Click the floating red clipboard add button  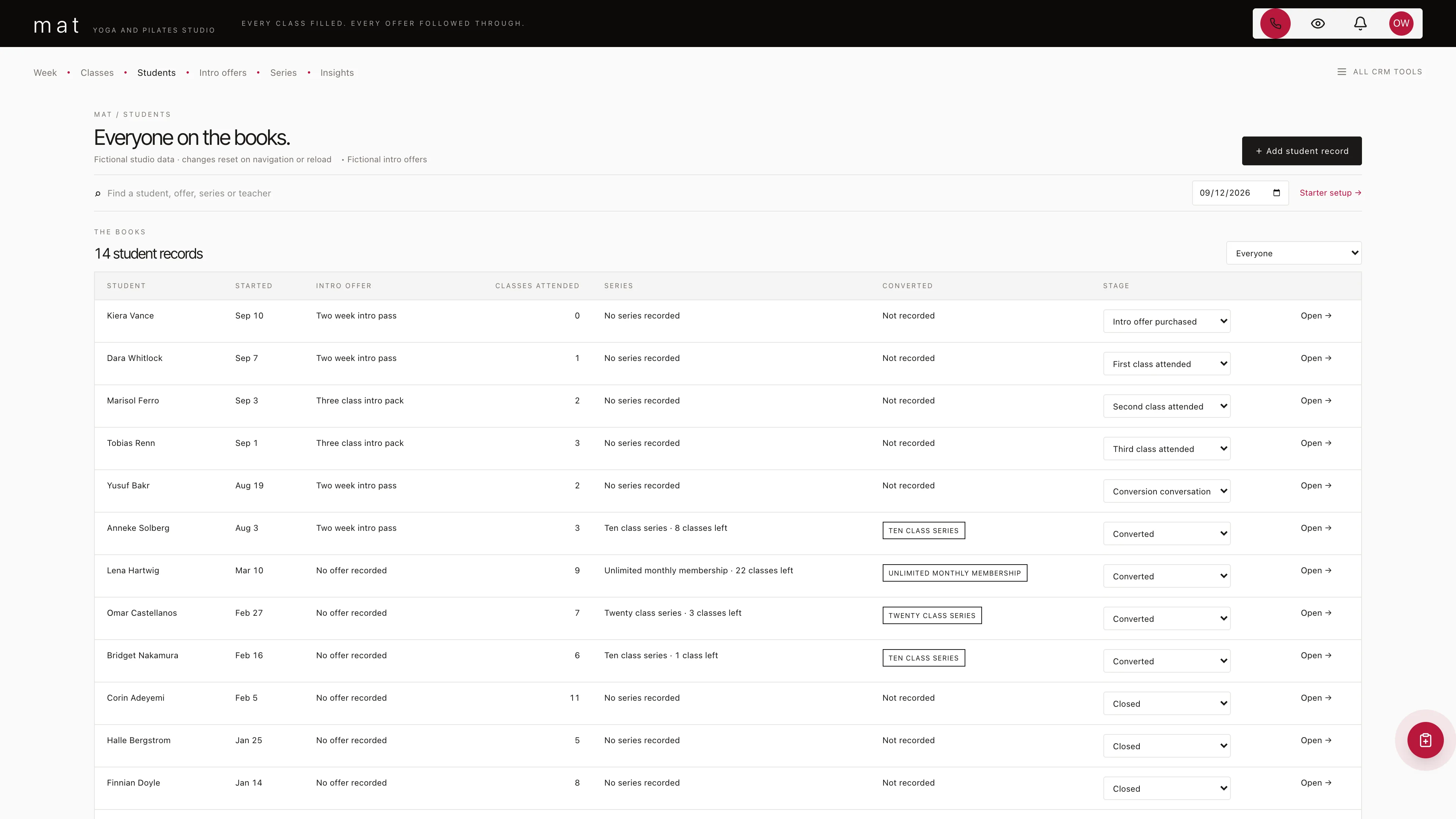(1425, 740)
